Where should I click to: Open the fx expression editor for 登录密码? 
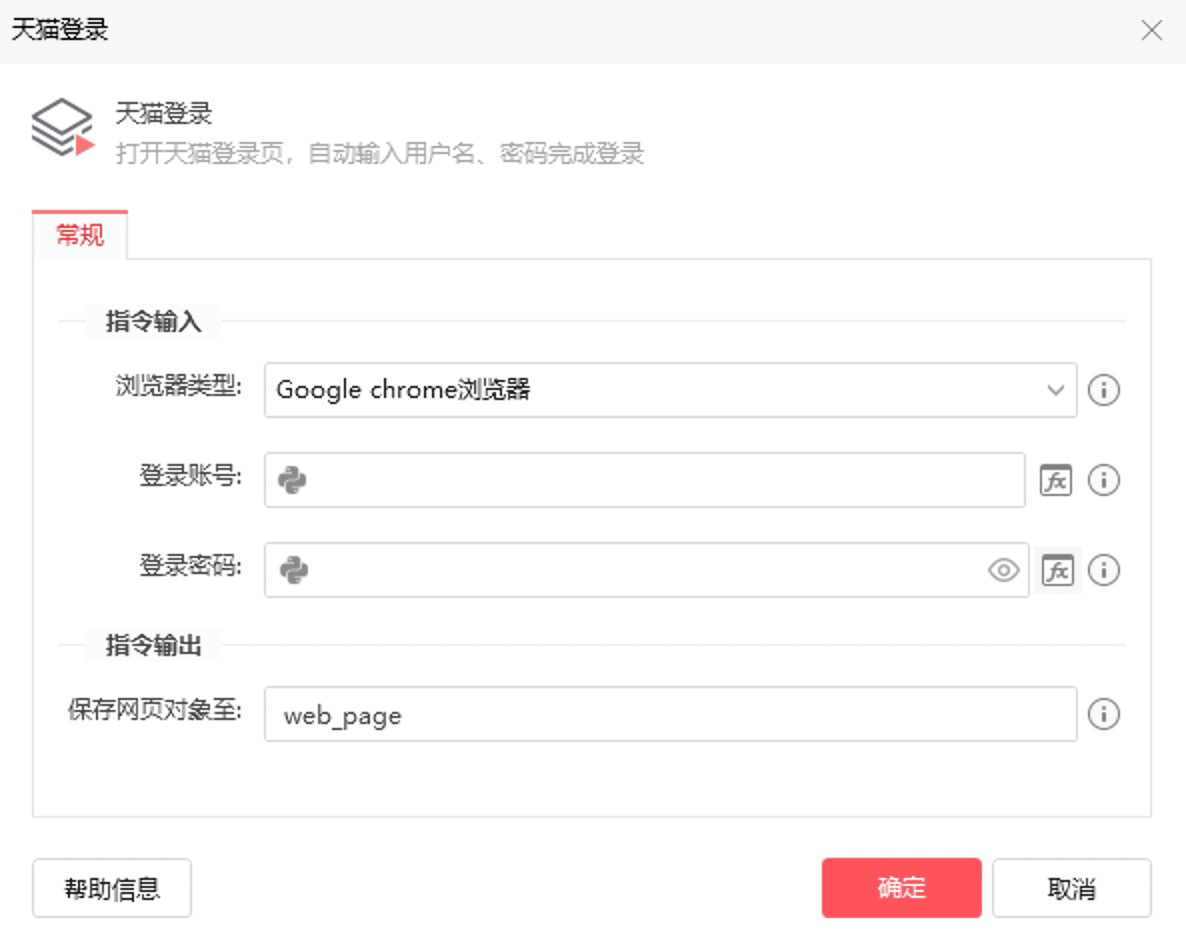click(1057, 570)
